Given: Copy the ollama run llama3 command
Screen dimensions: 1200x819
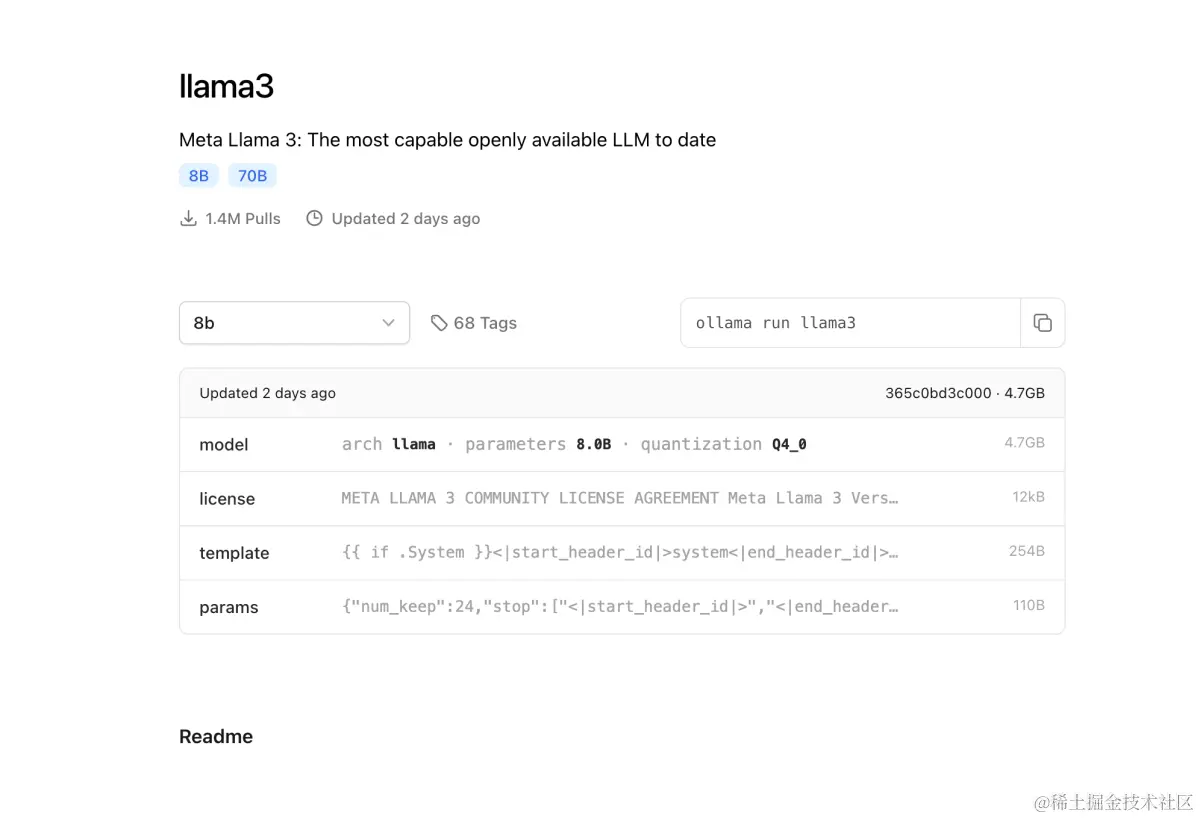Looking at the screenshot, I should (x=1043, y=322).
